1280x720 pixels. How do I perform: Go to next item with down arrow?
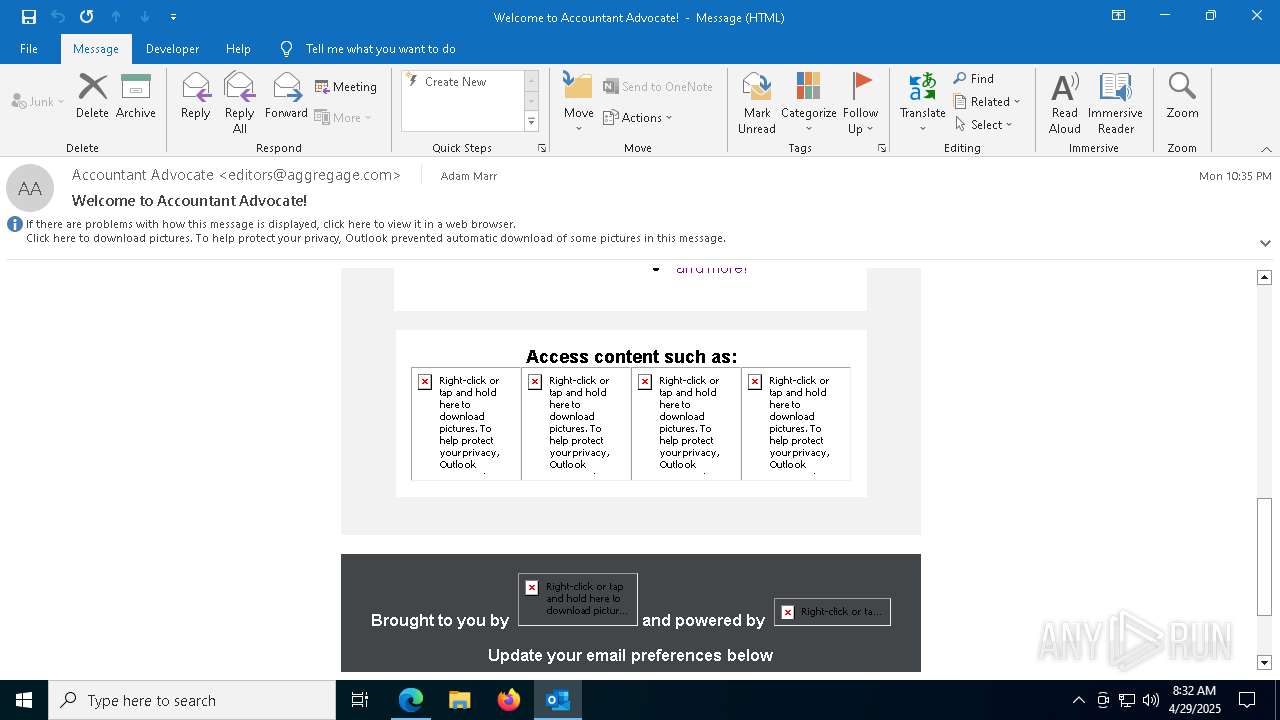coord(145,17)
